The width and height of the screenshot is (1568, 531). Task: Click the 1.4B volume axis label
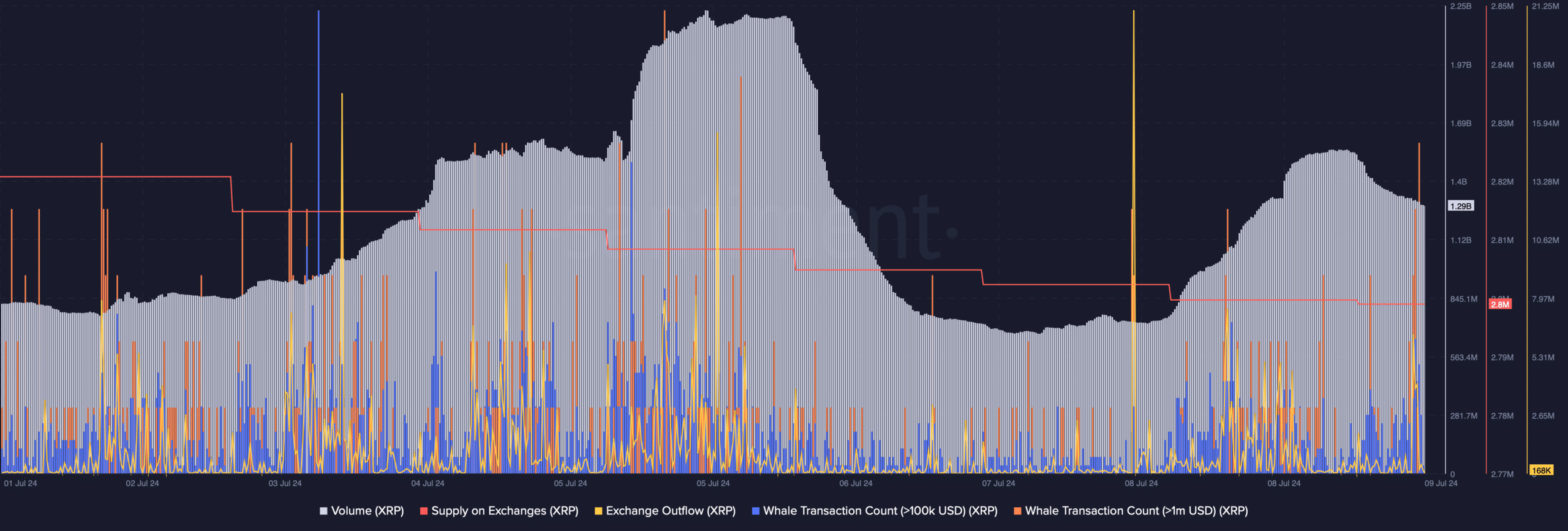tap(1458, 182)
